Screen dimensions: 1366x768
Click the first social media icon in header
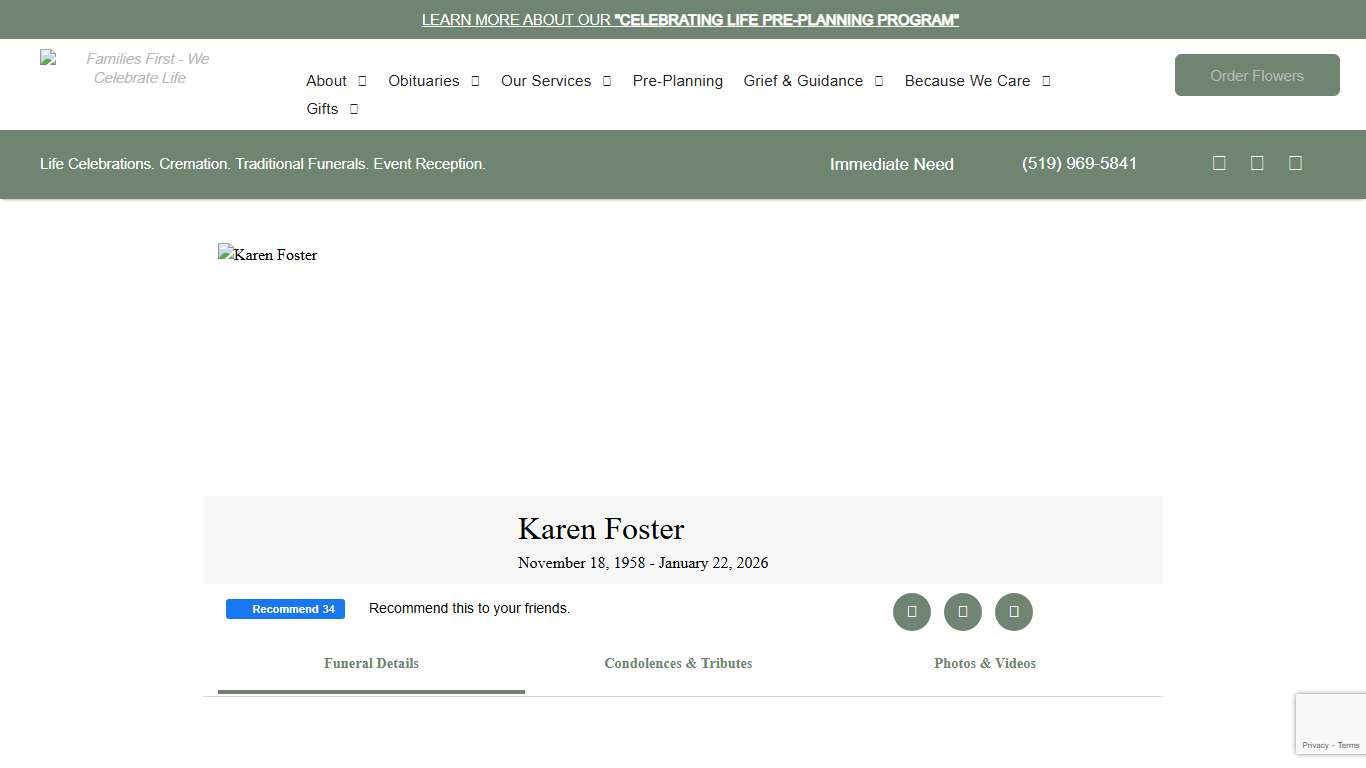tap(1219, 162)
